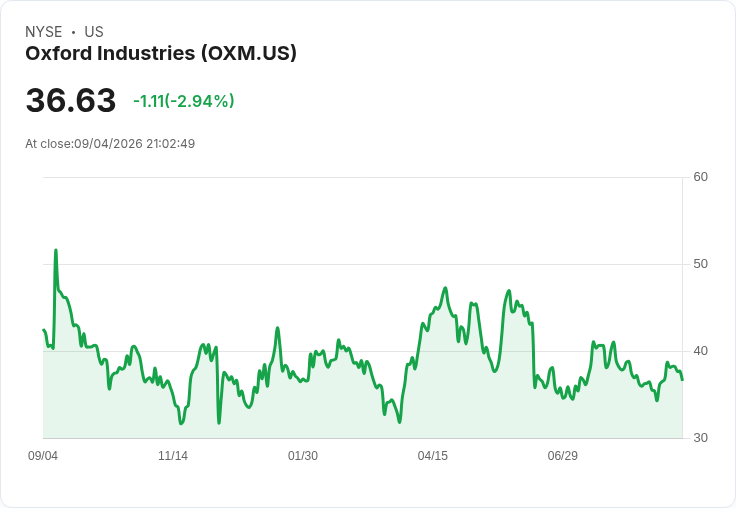This screenshot has width=736, height=508.
Task: Click the -1.11(-2.94%) price change text
Action: (184, 101)
